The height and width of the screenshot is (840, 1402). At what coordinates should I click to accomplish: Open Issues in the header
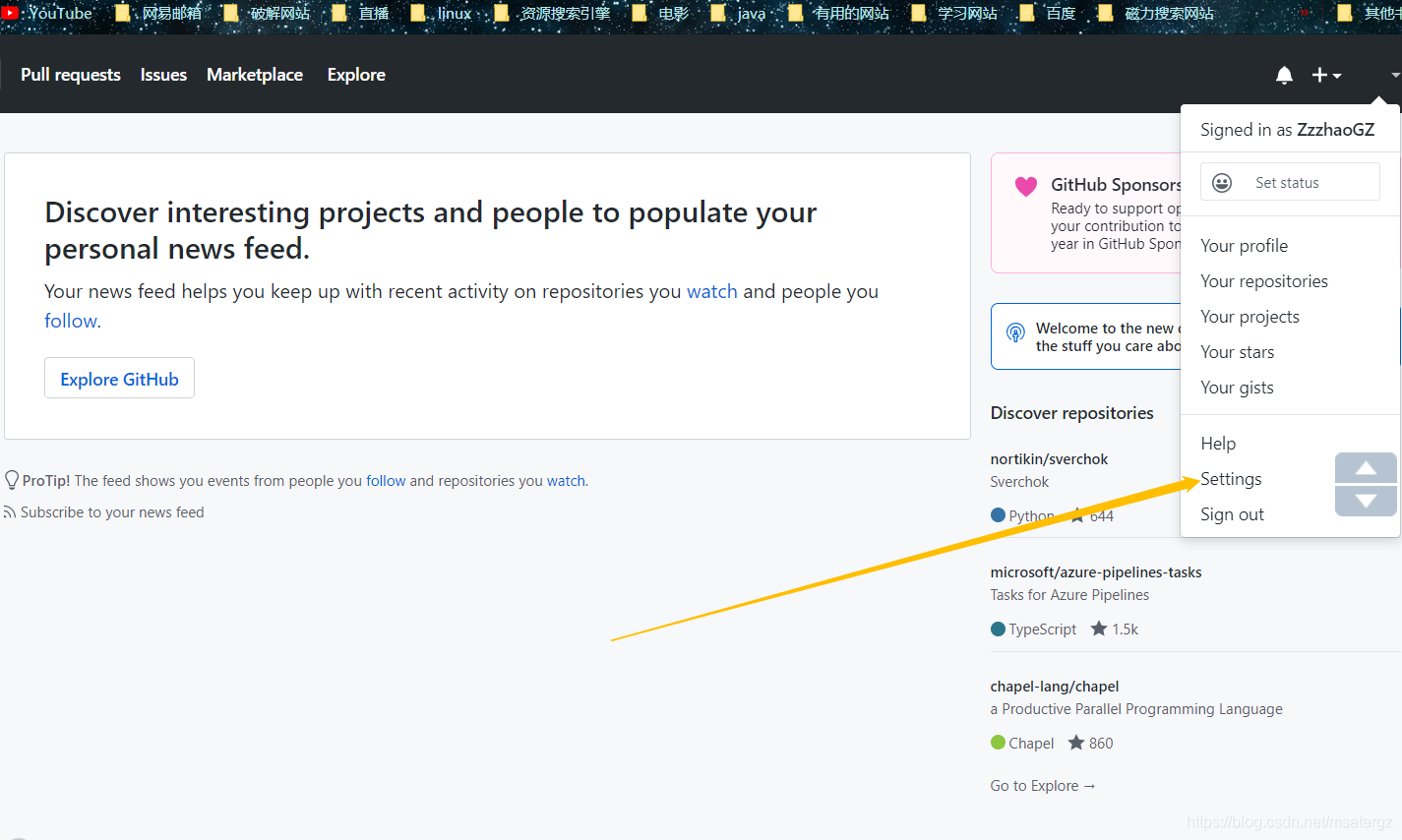(163, 75)
